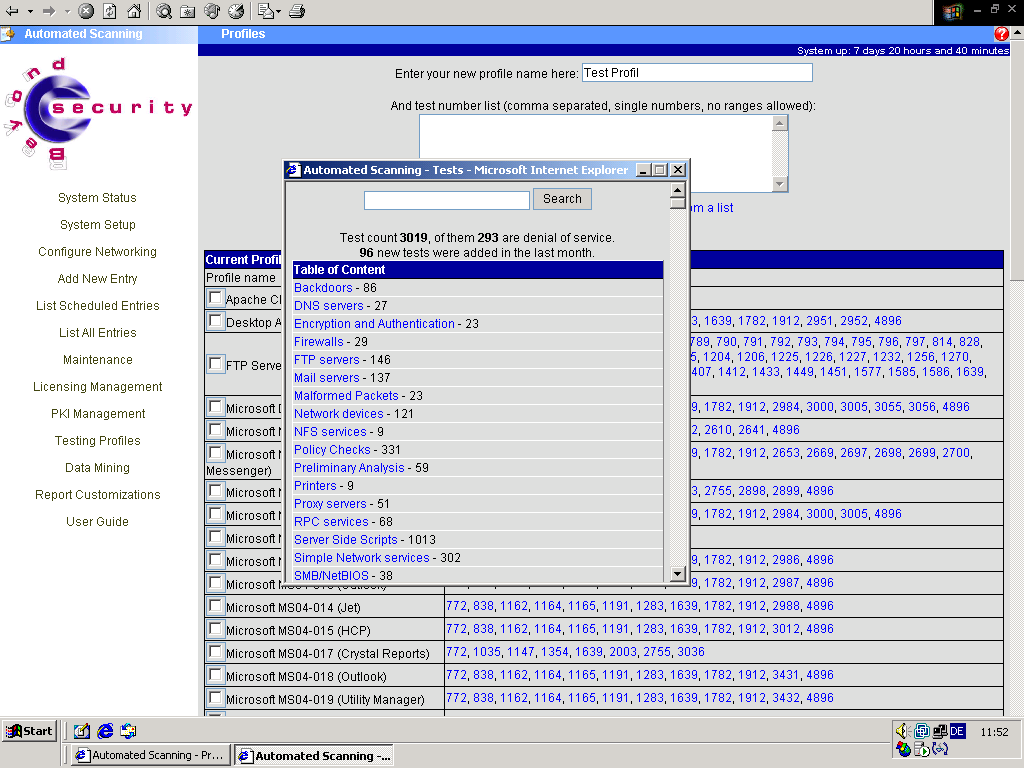Open the Encryption and Authentication link

[374, 324]
